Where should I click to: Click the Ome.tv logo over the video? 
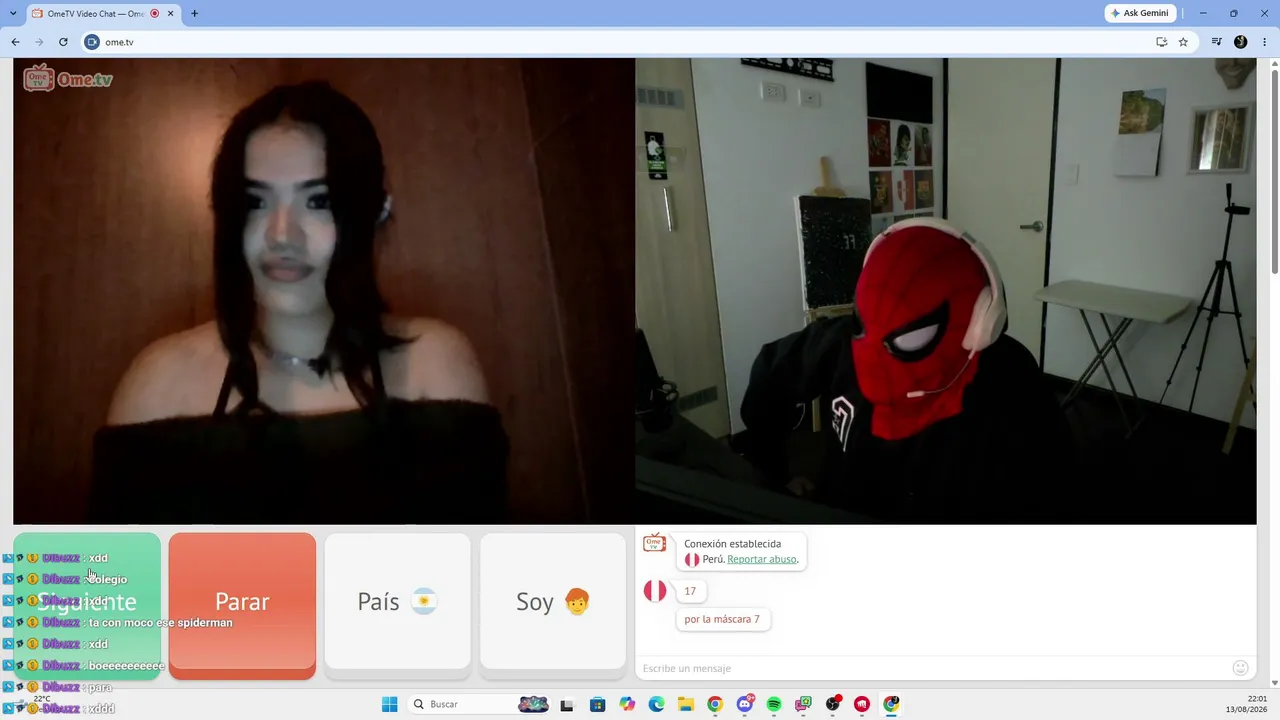coord(68,78)
